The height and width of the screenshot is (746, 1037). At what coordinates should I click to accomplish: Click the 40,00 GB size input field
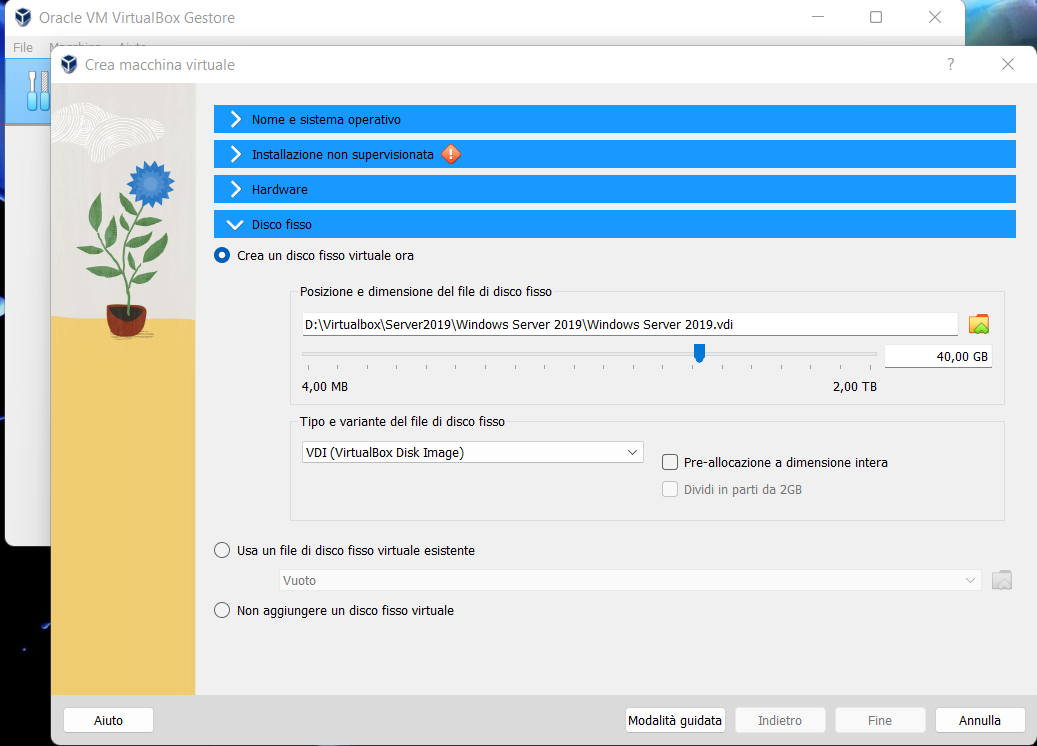(x=938, y=356)
